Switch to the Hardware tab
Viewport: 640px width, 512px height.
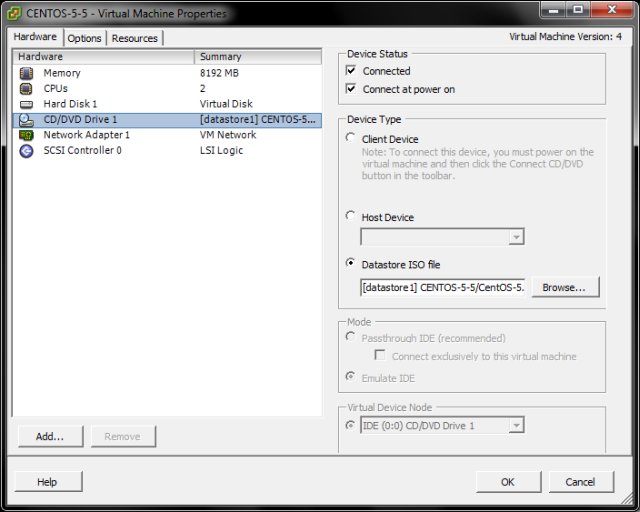click(x=35, y=37)
